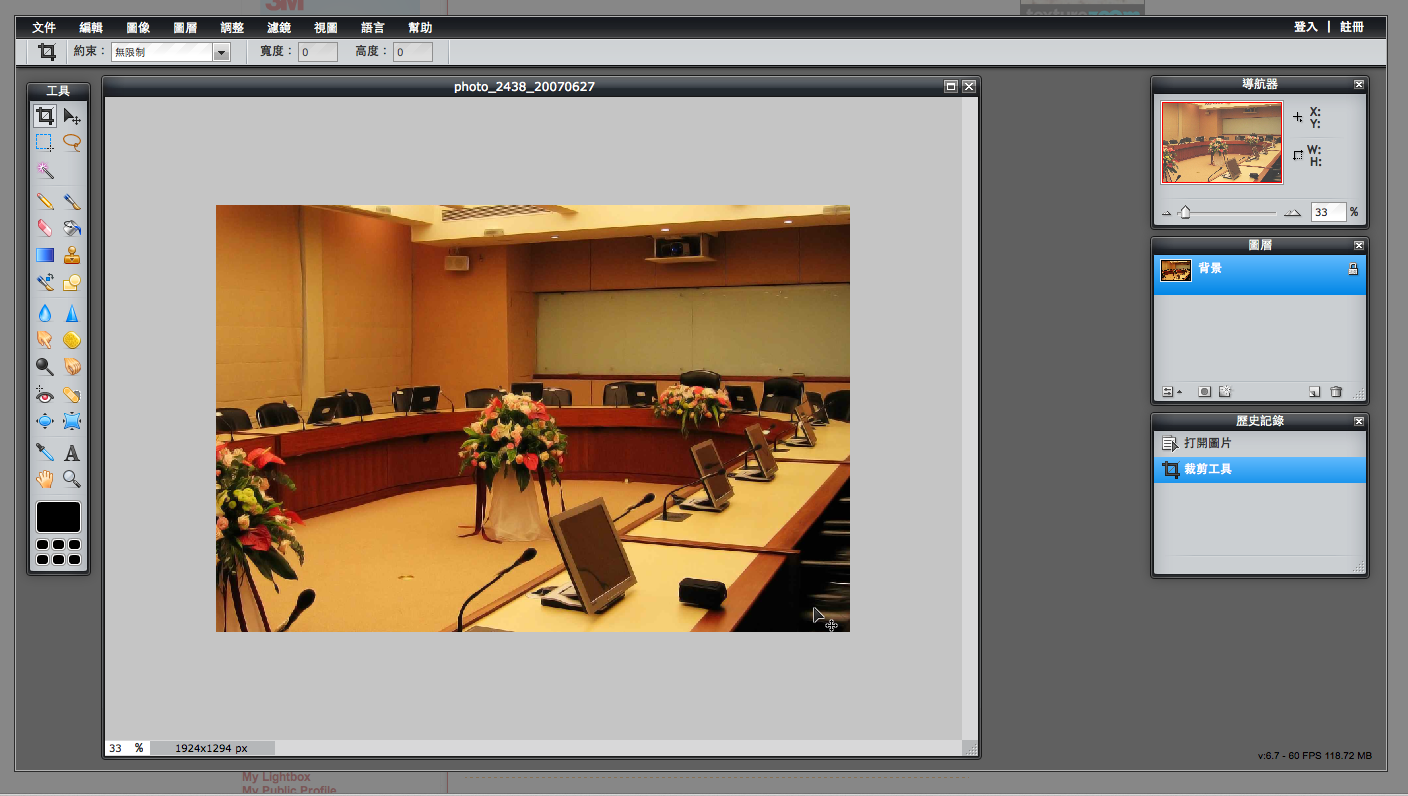Screen dimensions: 1408x796
Task: Select the Smudge finger tool
Action: click(x=45, y=340)
